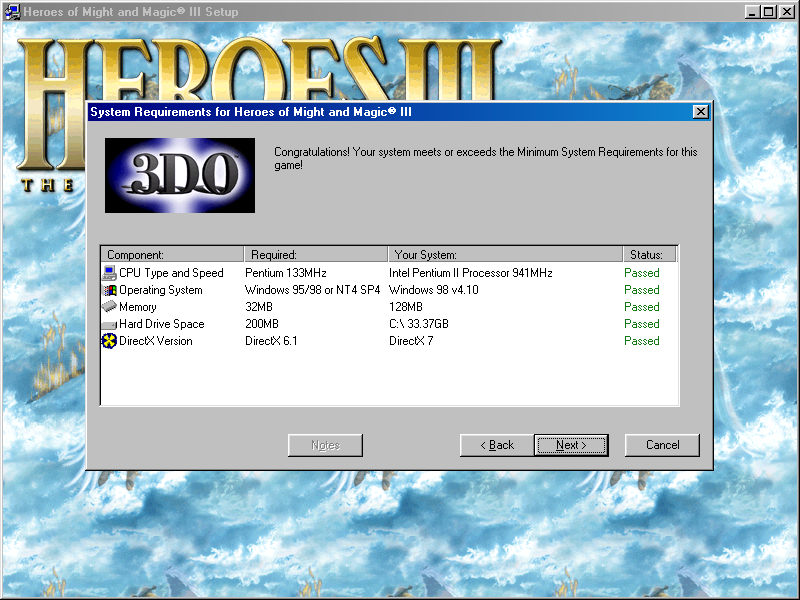The height and width of the screenshot is (600, 800).
Task: Click the Congratulations message text
Action: tap(486, 158)
